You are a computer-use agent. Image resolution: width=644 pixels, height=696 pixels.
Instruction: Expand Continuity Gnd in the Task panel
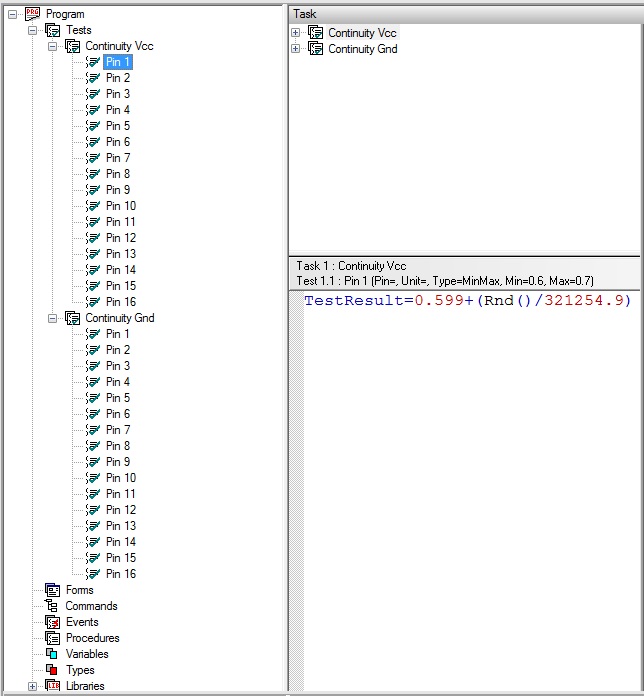tap(295, 49)
